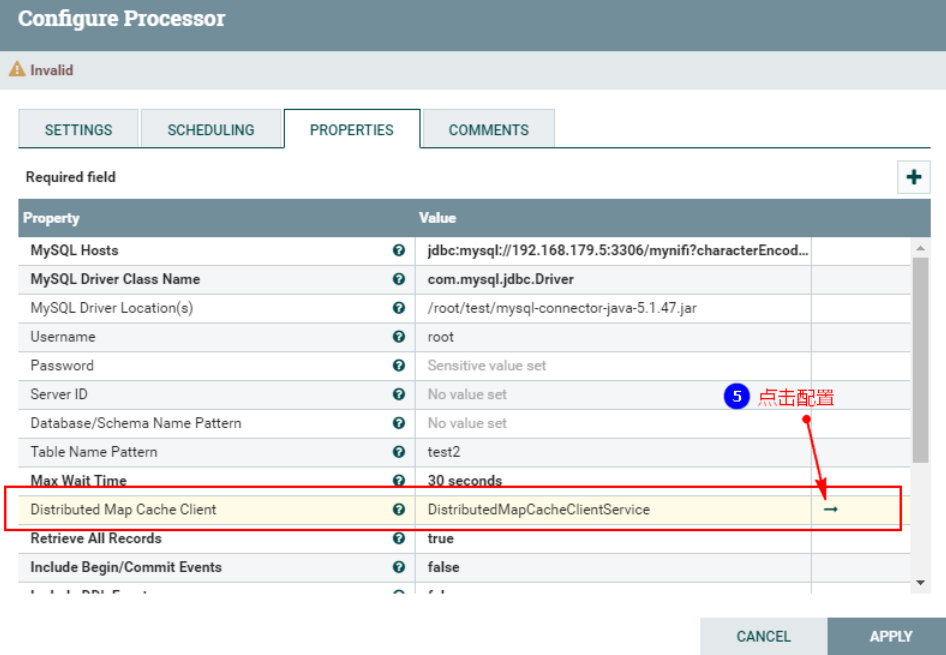The image size is (946, 655).
Task: Switch to the COMMENTS tab
Action: point(489,129)
